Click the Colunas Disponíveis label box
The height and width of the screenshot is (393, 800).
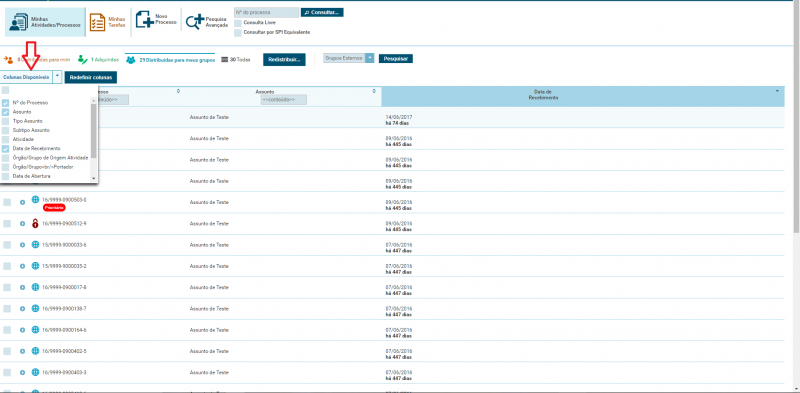[x=26, y=77]
